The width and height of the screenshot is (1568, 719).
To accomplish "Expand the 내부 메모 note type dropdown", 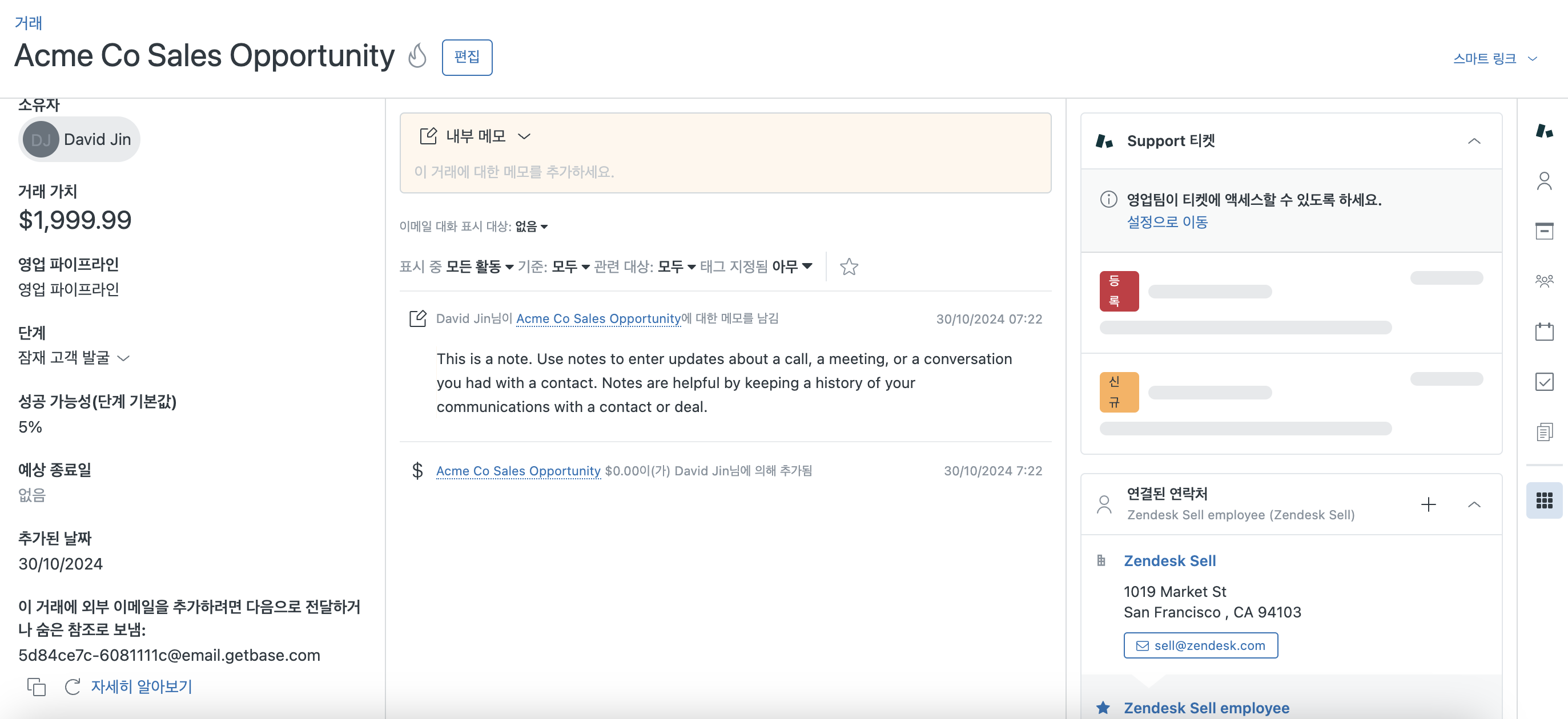I will (x=524, y=136).
